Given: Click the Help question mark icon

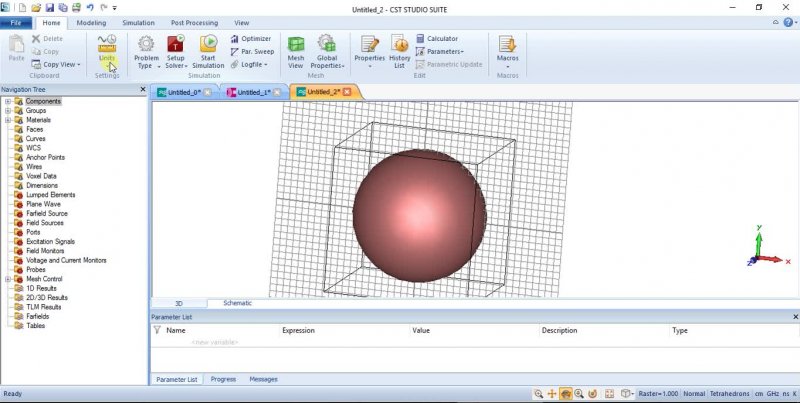Looking at the screenshot, I should [789, 22].
